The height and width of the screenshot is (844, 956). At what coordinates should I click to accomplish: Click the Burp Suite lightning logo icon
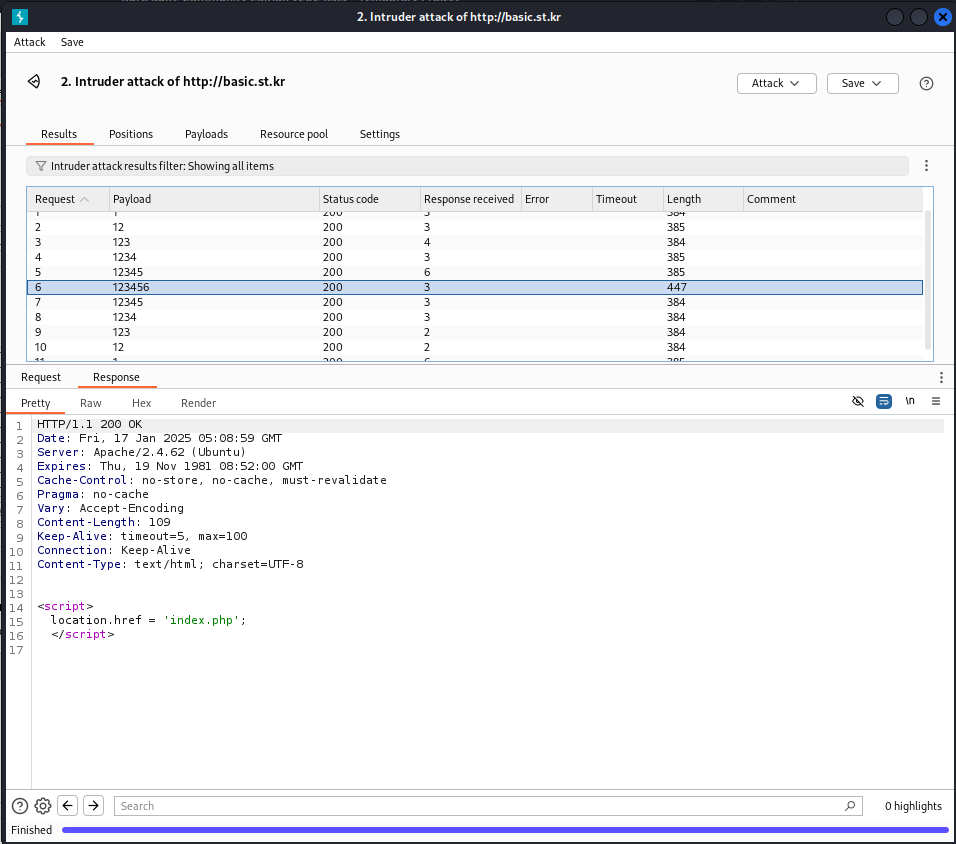20,17
